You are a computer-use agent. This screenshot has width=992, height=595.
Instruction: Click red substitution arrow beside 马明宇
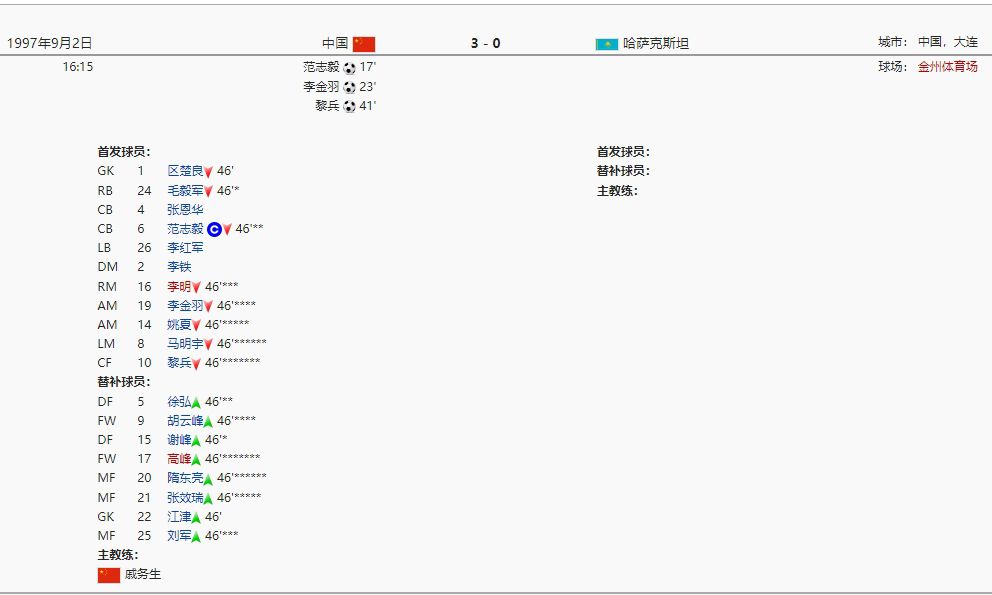tap(209, 344)
